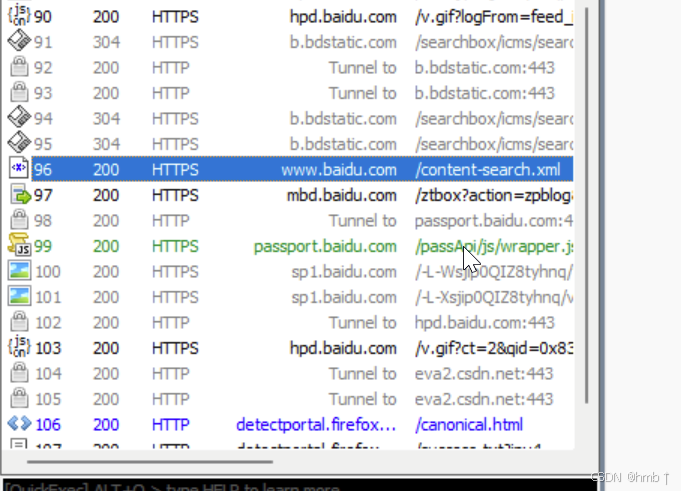Select /ztbox?action=zpblog URL cell

coord(494,195)
